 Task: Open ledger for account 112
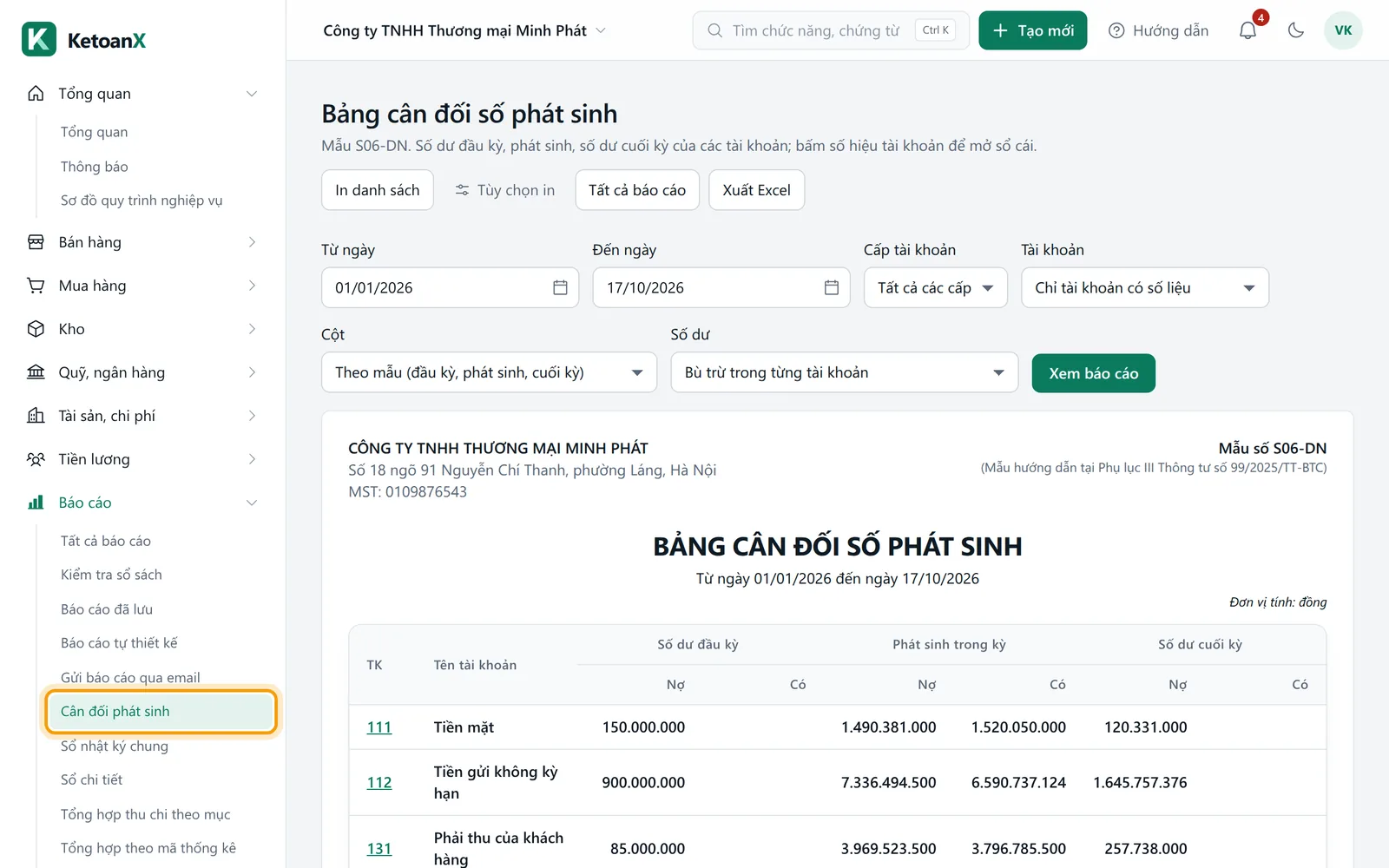[379, 783]
